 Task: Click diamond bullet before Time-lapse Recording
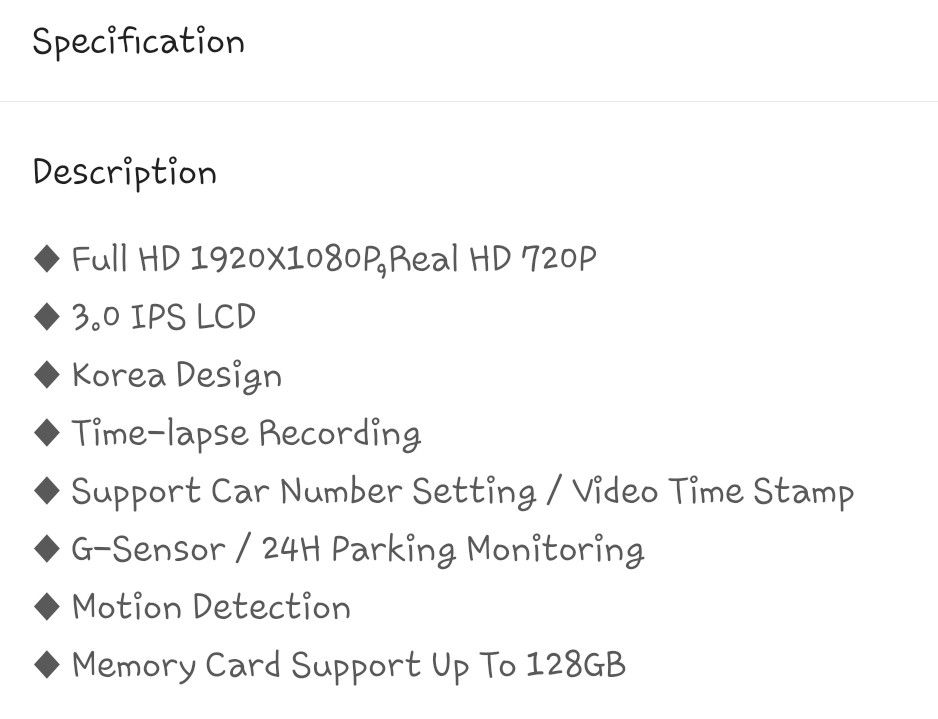(x=47, y=433)
